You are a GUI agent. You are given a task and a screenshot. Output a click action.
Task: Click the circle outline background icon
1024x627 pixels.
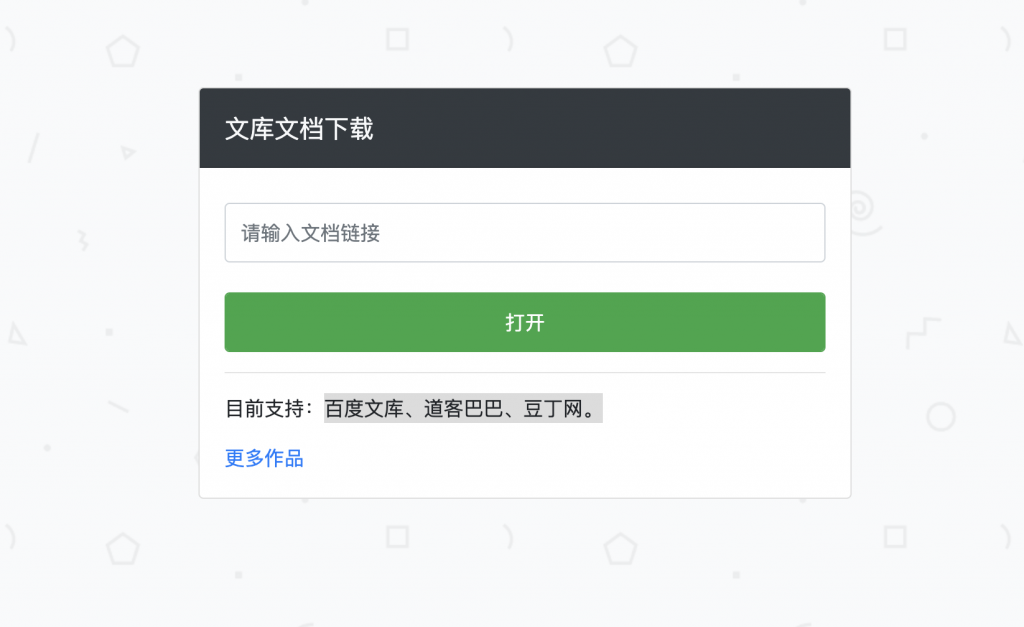[x=941, y=416]
